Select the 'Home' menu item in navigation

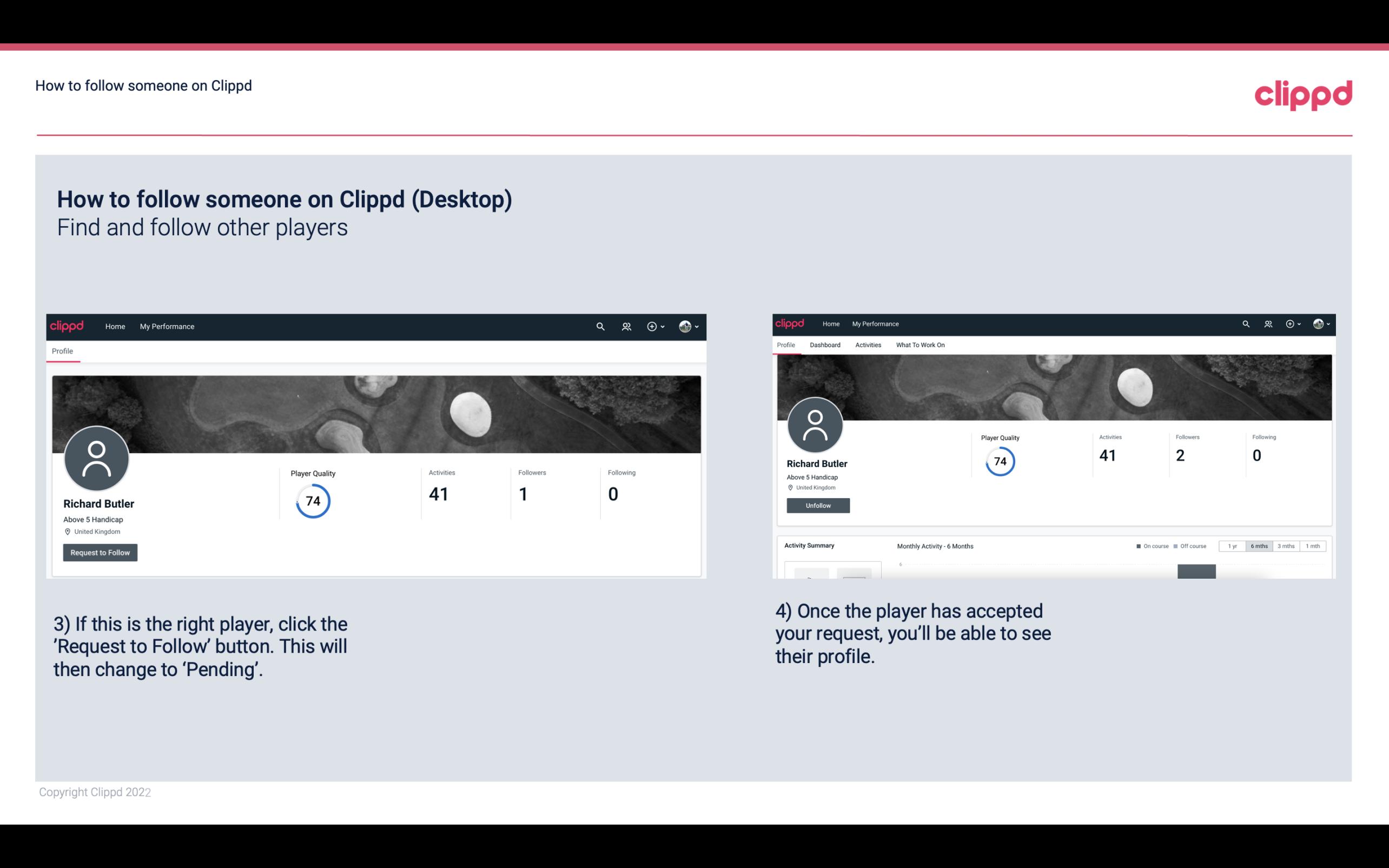point(114,326)
